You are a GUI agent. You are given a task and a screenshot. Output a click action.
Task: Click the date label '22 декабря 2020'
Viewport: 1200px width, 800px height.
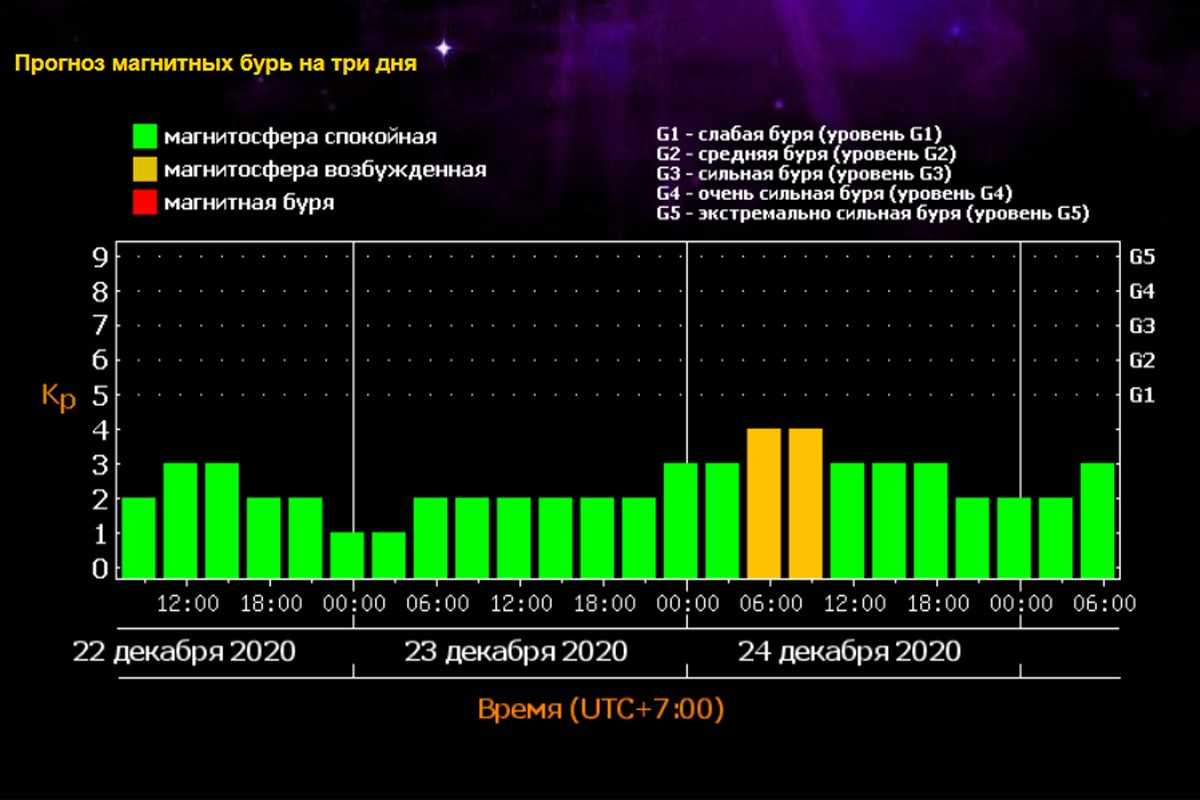coord(184,652)
